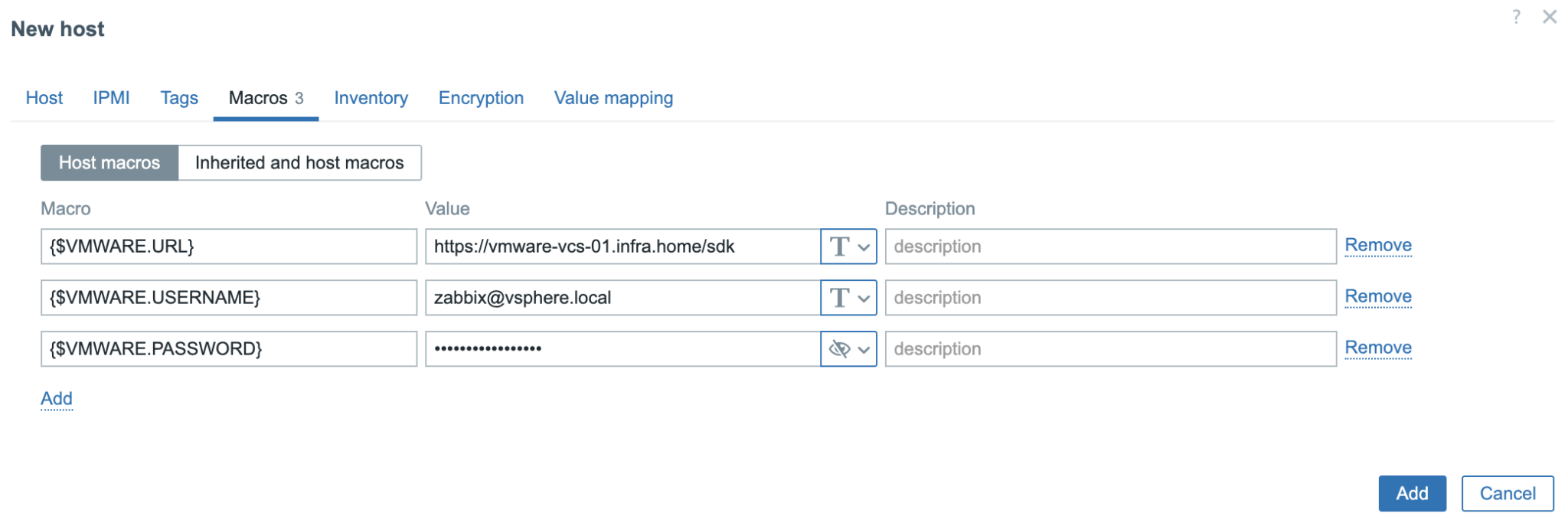Focus the description field for VMWARE.URL
This screenshot has height=526, width=1568.
click(x=1110, y=247)
